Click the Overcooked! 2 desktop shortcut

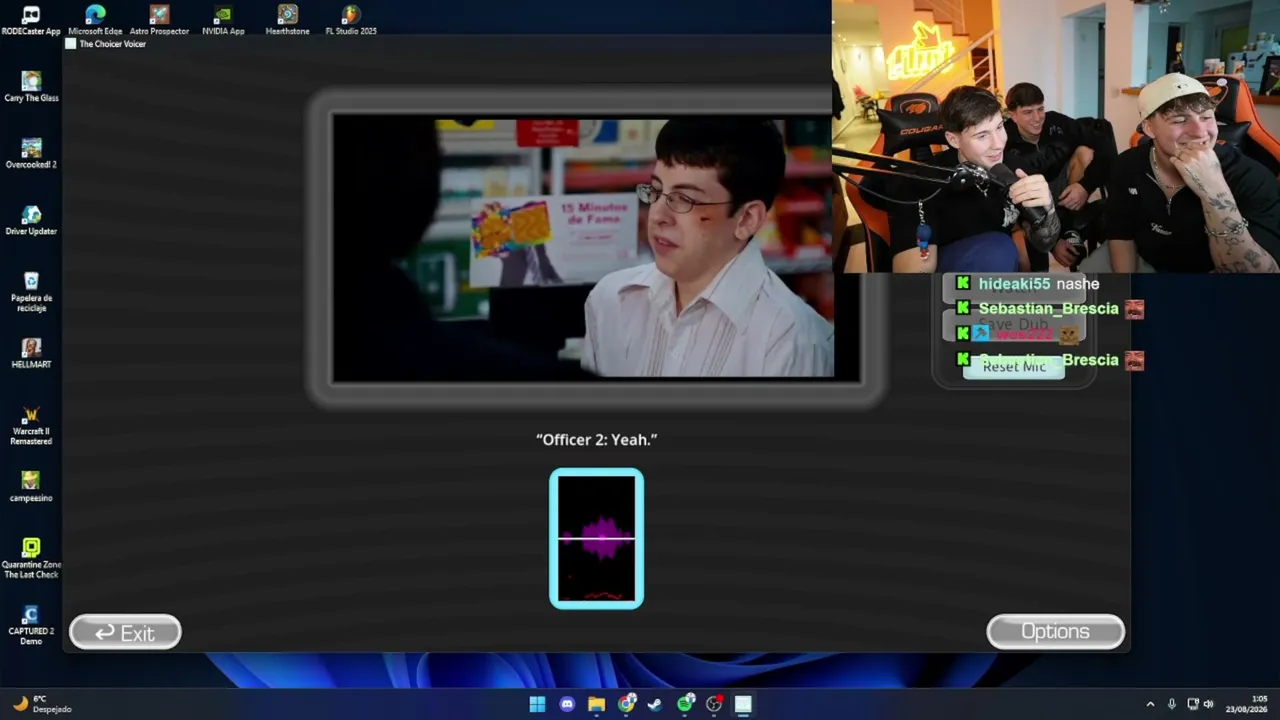coord(31,154)
